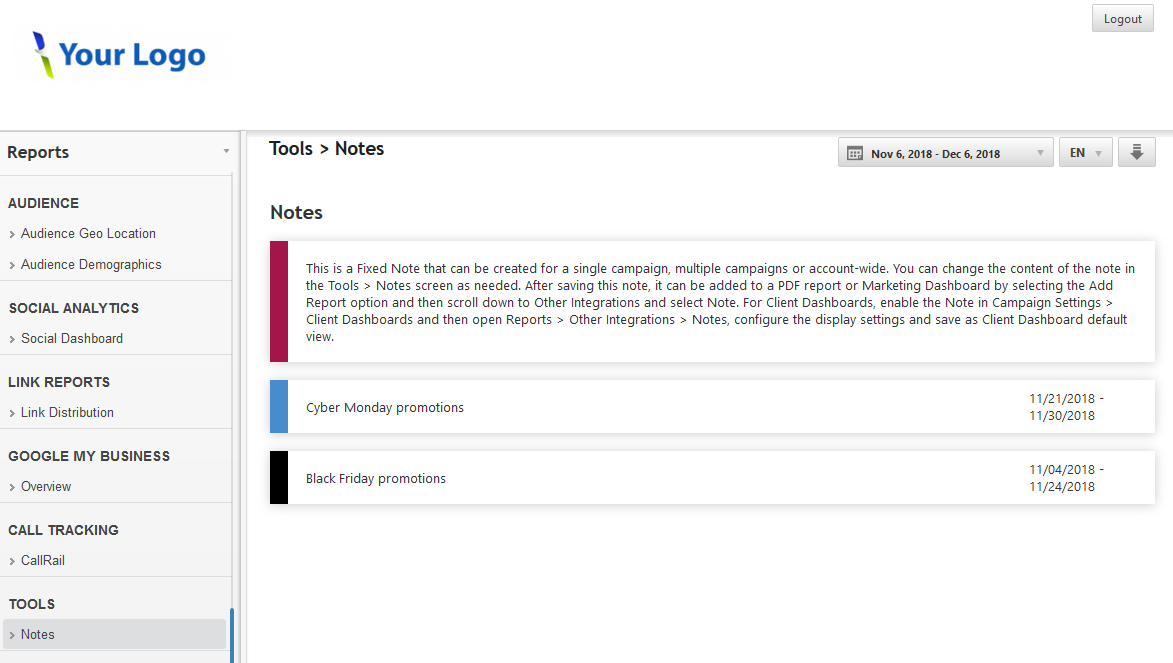Open the Cyber Monday promotions note

[385, 408]
